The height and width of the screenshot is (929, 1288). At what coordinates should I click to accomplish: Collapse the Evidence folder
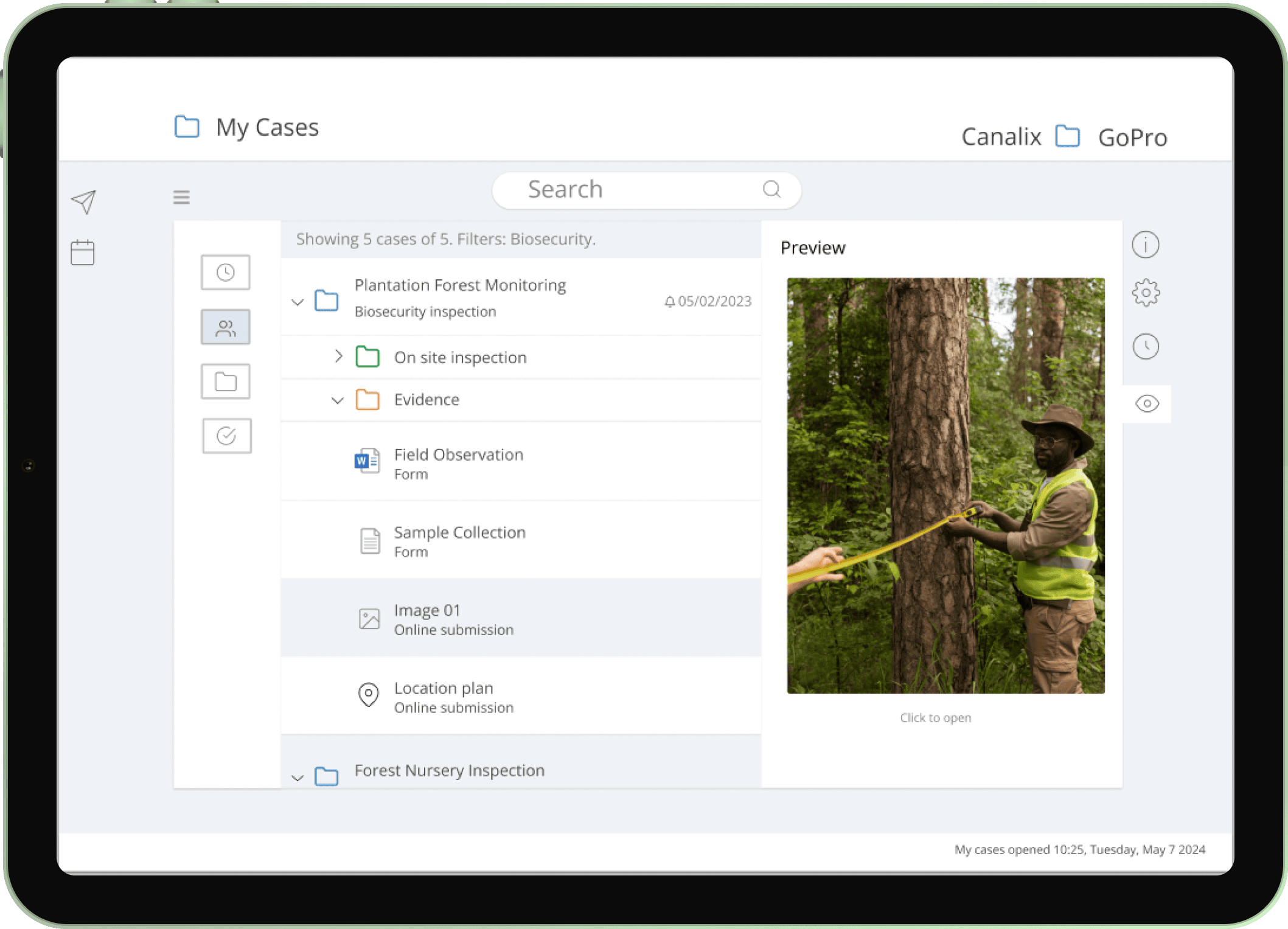click(x=338, y=400)
